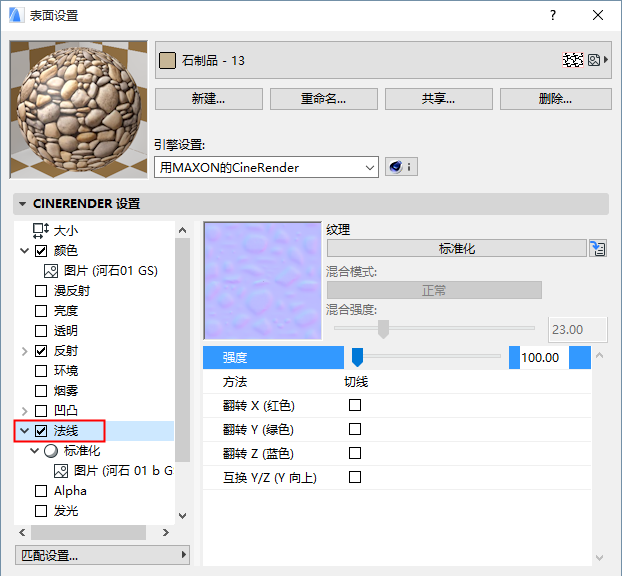622x576 pixels.
Task: Expand the 凹凸 tree node
Action: [25, 411]
